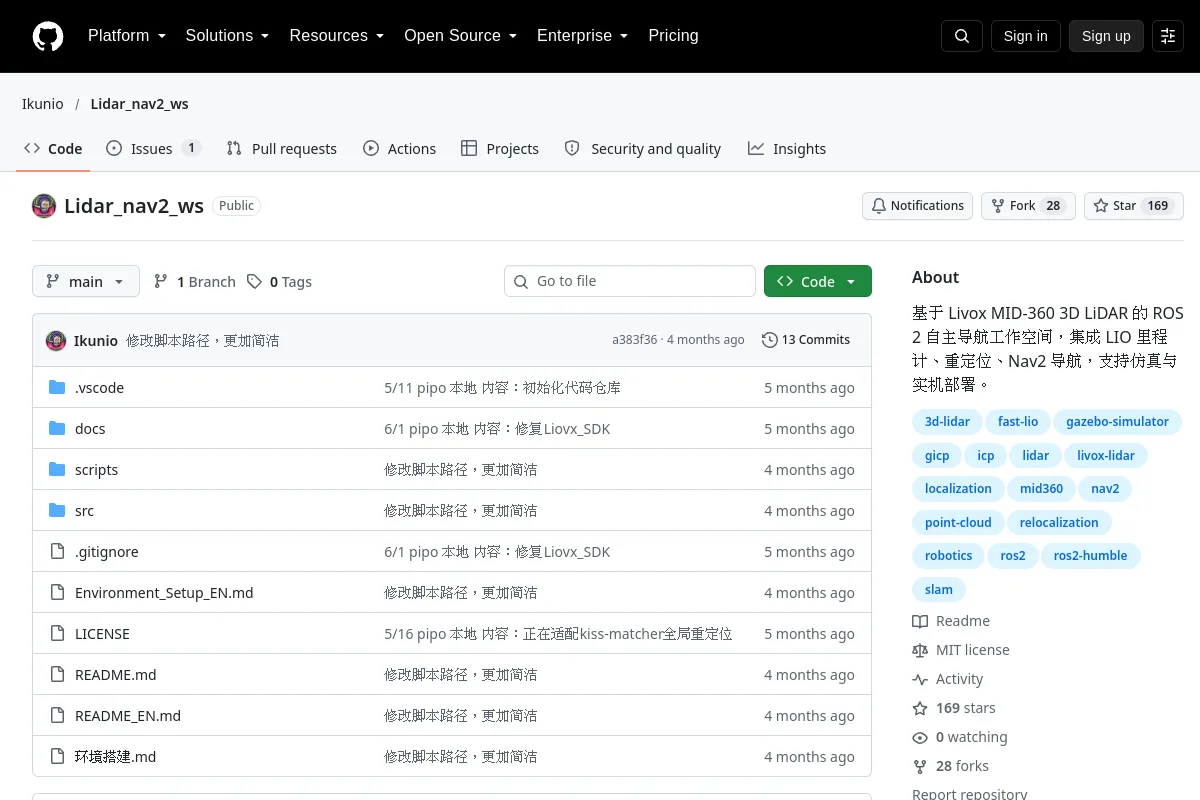This screenshot has width=1200, height=800.
Task: Click the Ikunio avatar beside repository title
Action: pyautogui.click(x=44, y=206)
